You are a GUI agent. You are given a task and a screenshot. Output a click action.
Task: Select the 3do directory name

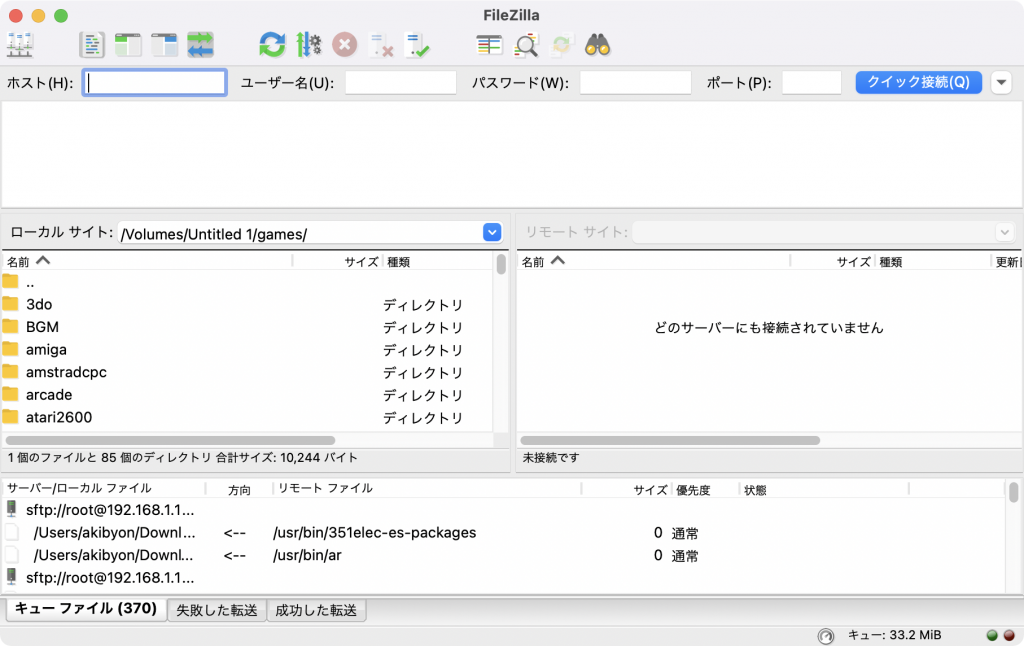pyautogui.click(x=39, y=304)
